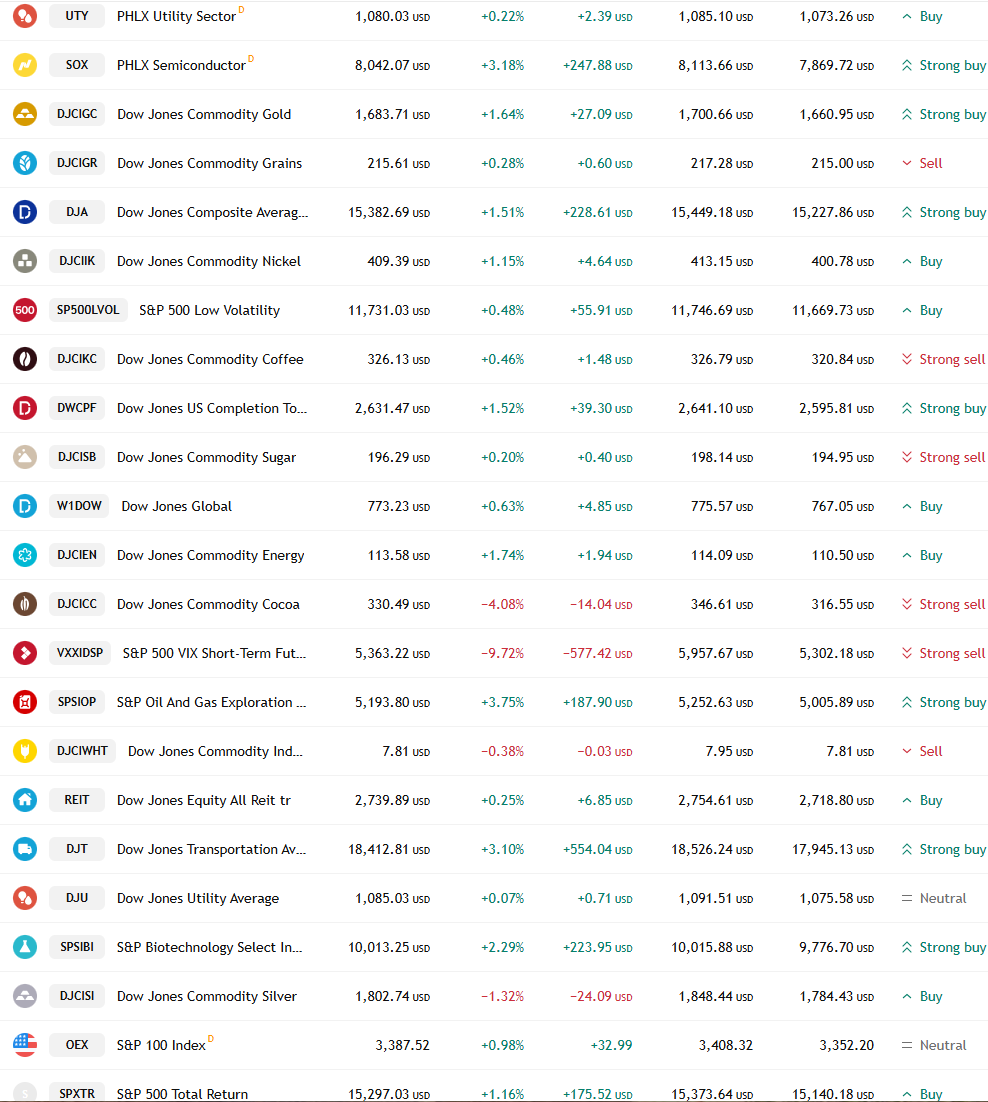Click the price 7.81 USD for DJCIWHT

[x=406, y=751]
